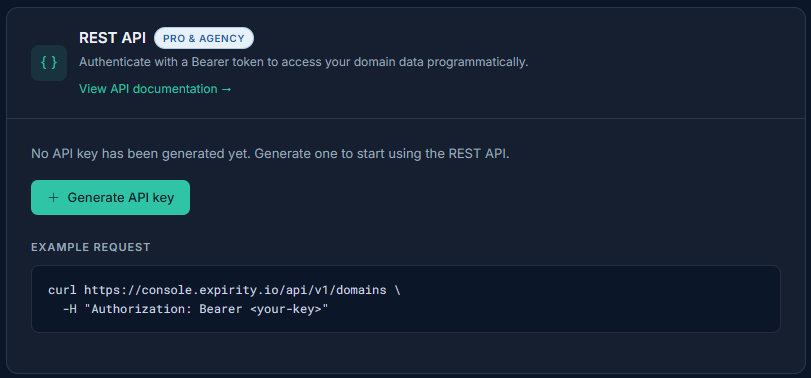Click the REST API heading
The width and height of the screenshot is (811, 378).
[112, 38]
